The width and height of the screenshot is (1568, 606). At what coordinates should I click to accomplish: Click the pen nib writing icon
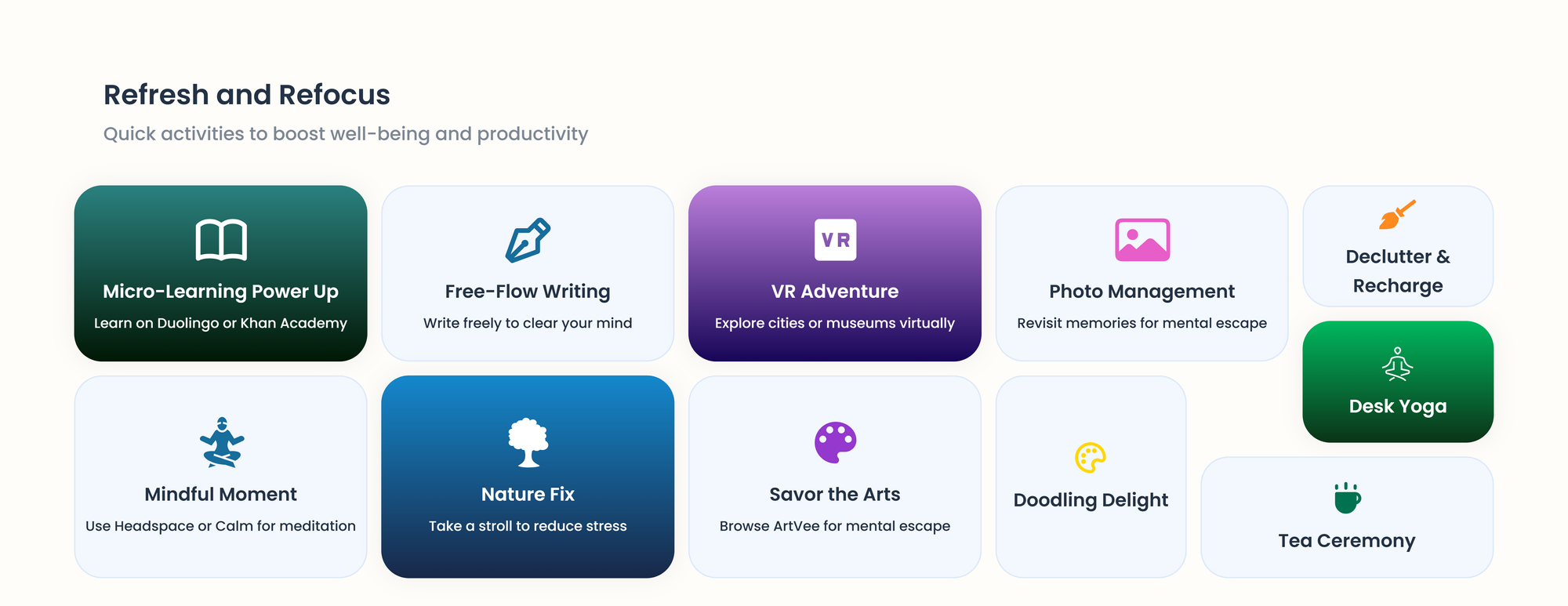(x=528, y=240)
